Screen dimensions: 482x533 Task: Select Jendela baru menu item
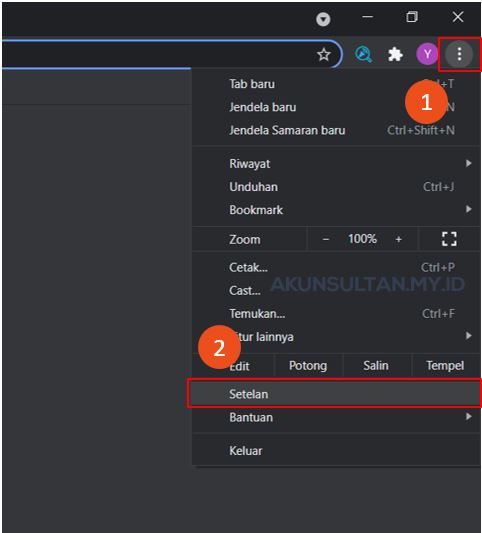336,107
